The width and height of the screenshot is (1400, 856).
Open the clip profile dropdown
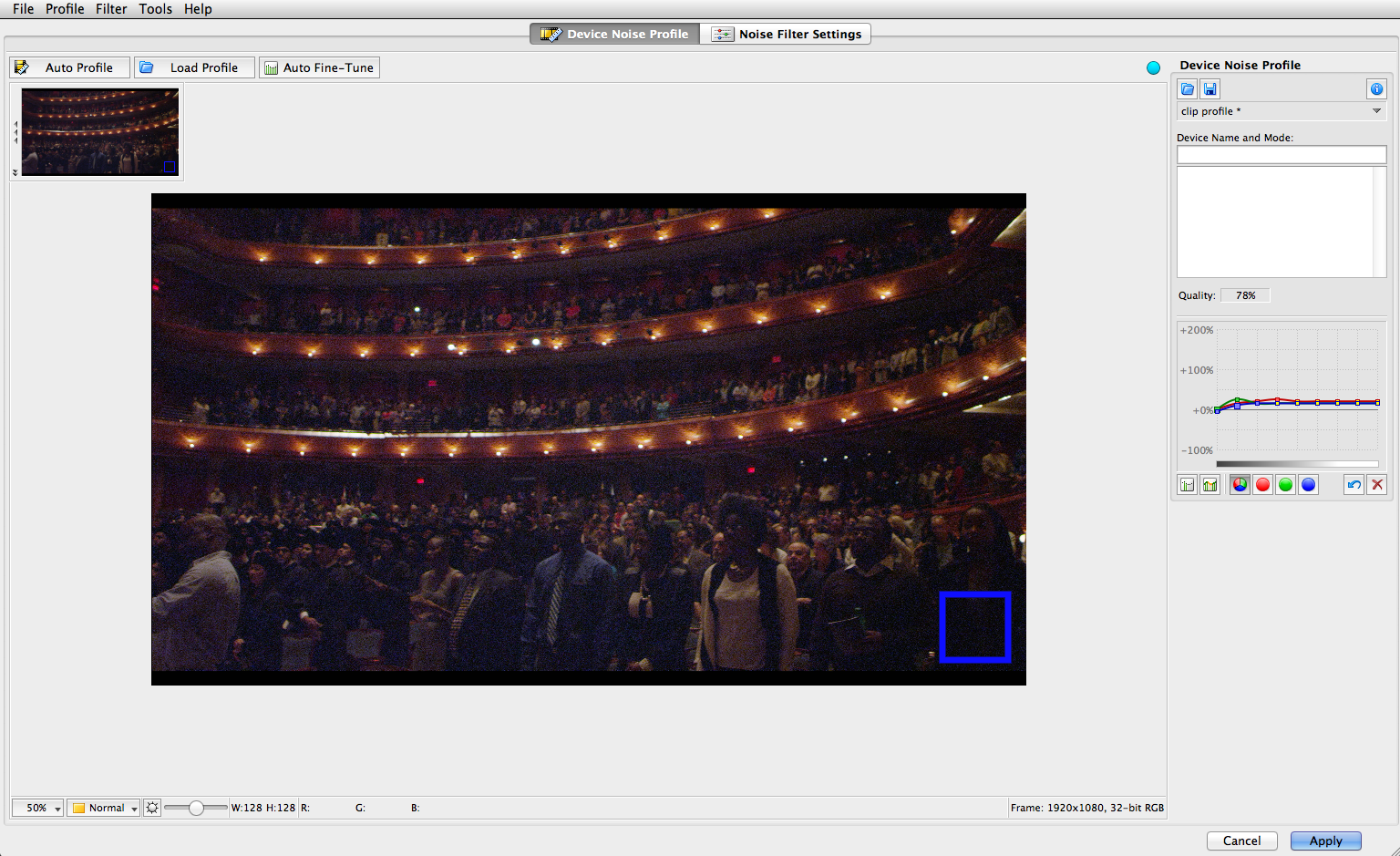1281,111
